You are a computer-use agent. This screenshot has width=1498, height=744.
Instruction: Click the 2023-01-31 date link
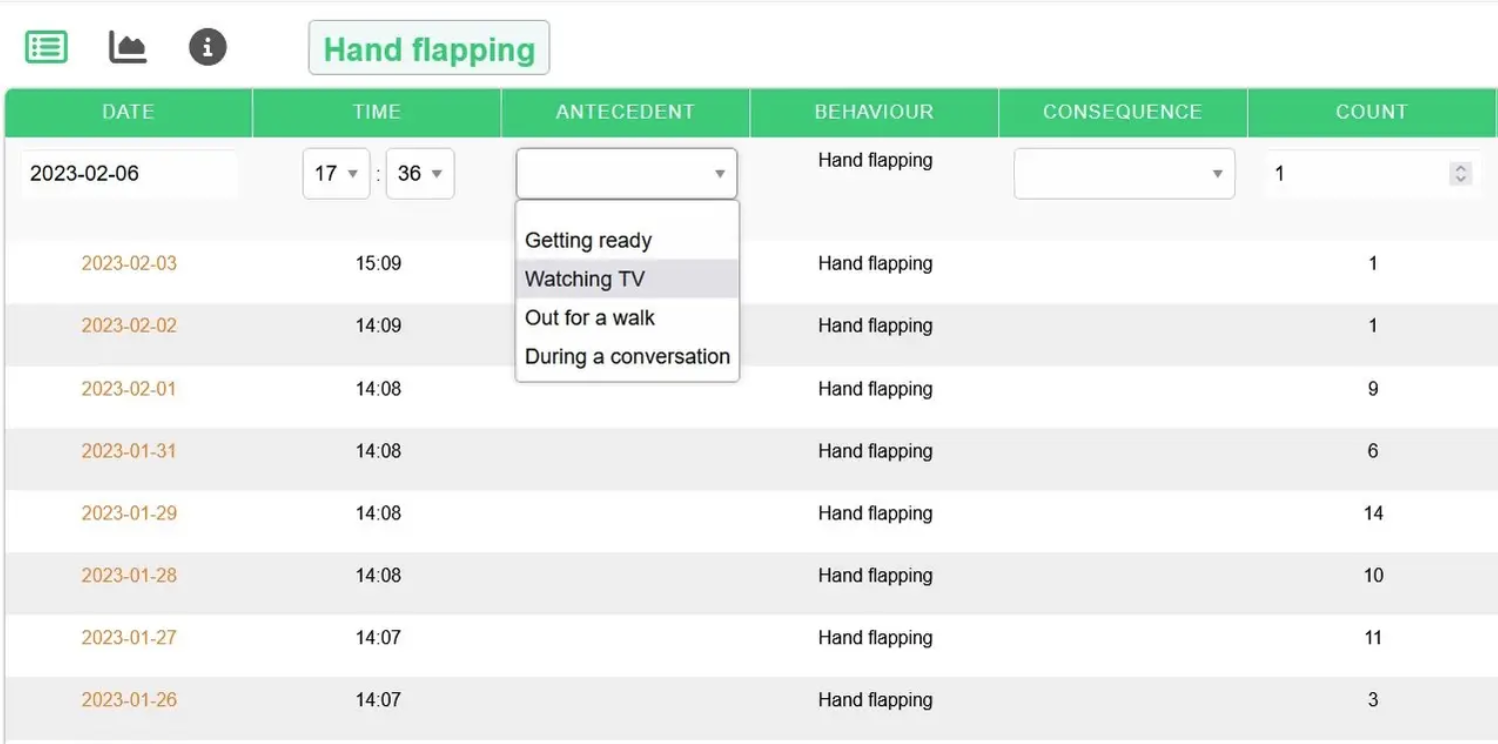129,451
